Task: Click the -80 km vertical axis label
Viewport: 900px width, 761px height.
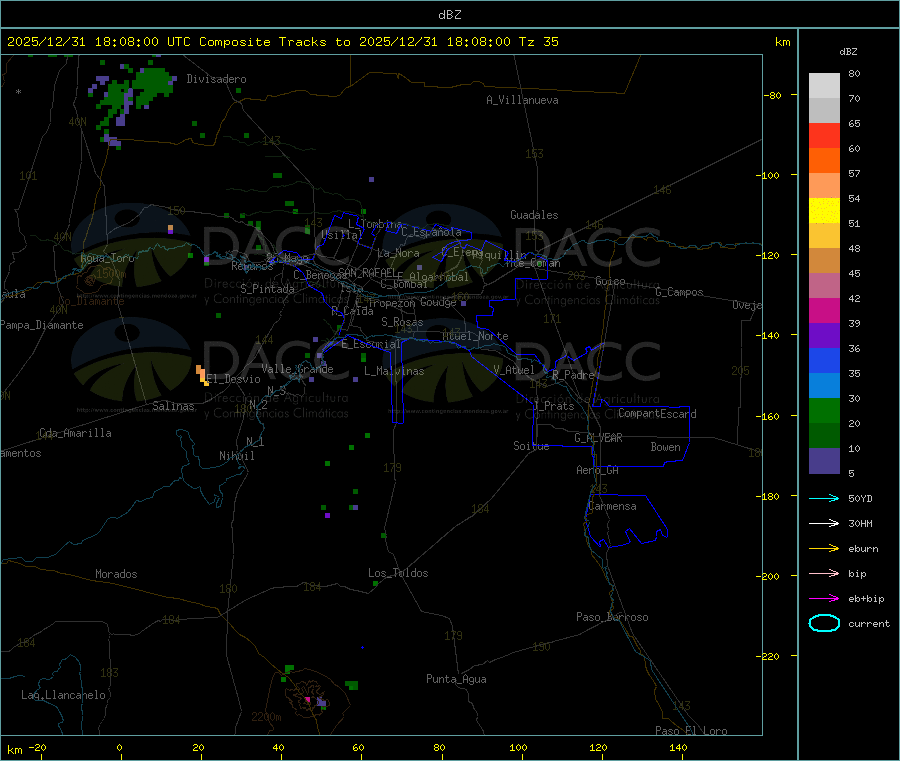Action: coord(772,95)
